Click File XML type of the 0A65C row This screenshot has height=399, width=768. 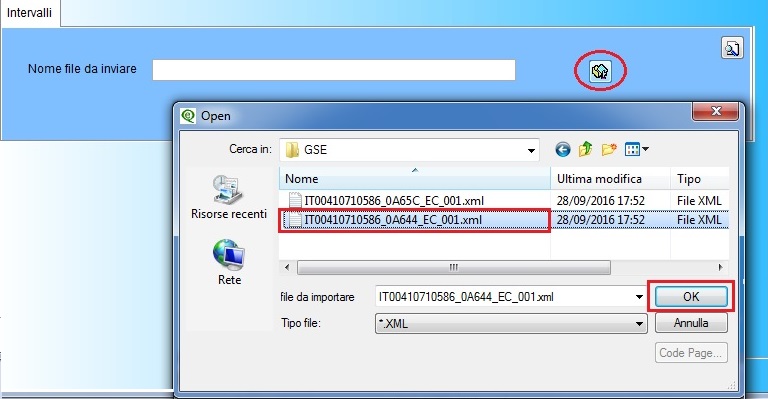point(699,201)
